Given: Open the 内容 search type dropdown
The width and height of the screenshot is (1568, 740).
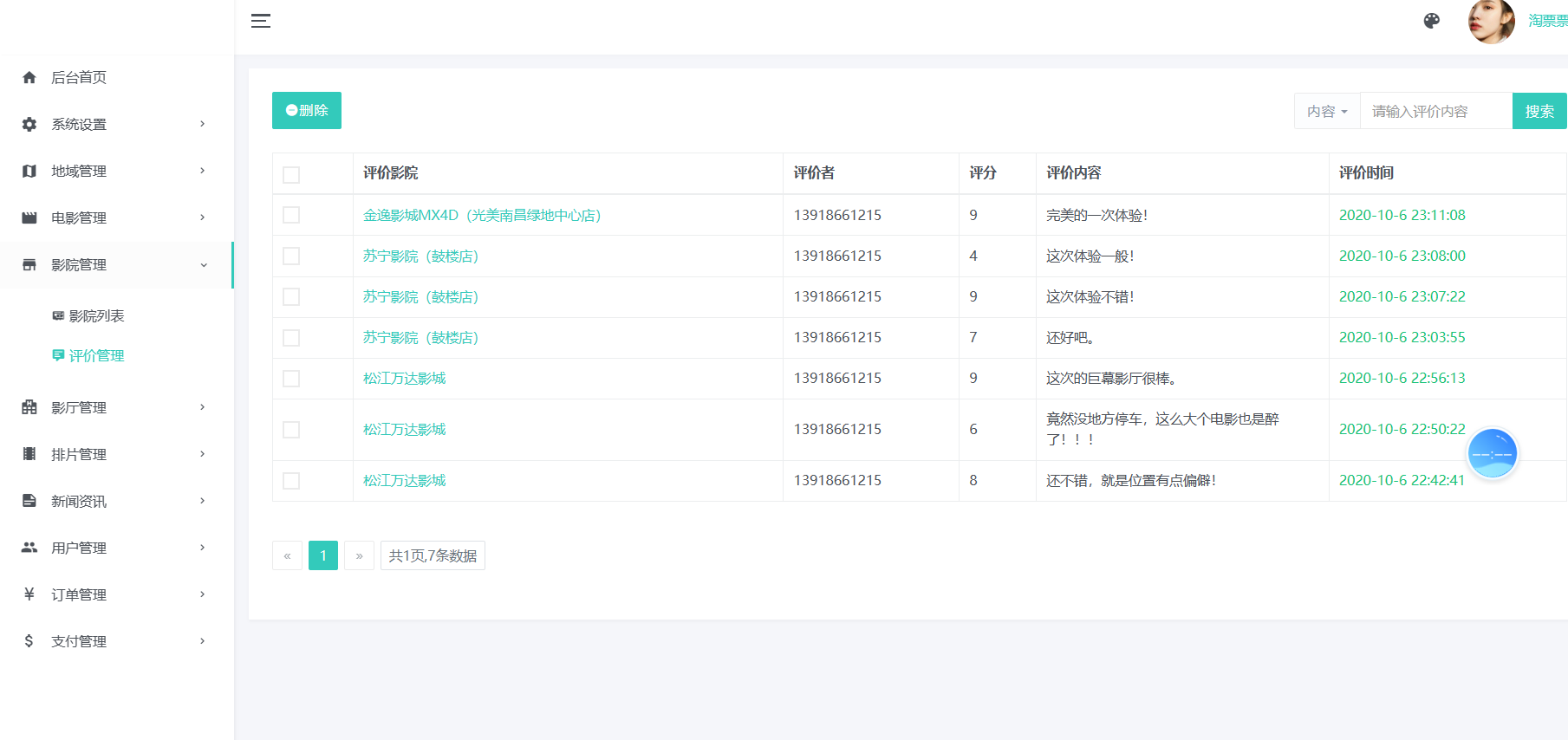Looking at the screenshot, I should pos(1326,112).
